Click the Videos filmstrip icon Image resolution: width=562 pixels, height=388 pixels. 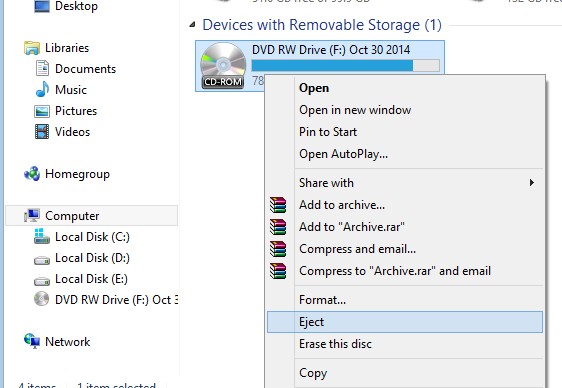tap(42, 131)
